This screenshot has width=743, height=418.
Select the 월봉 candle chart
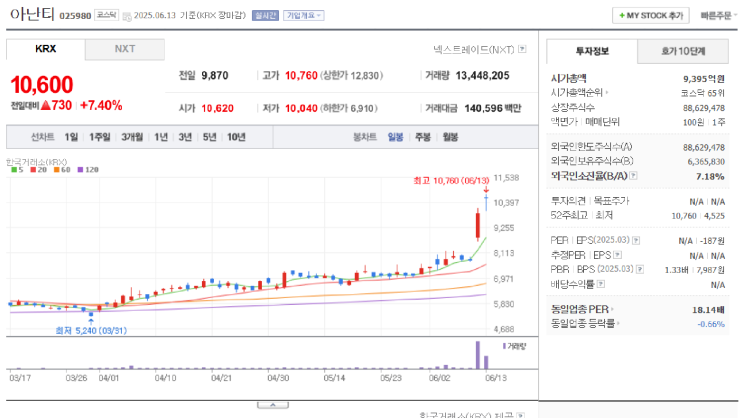[450, 137]
